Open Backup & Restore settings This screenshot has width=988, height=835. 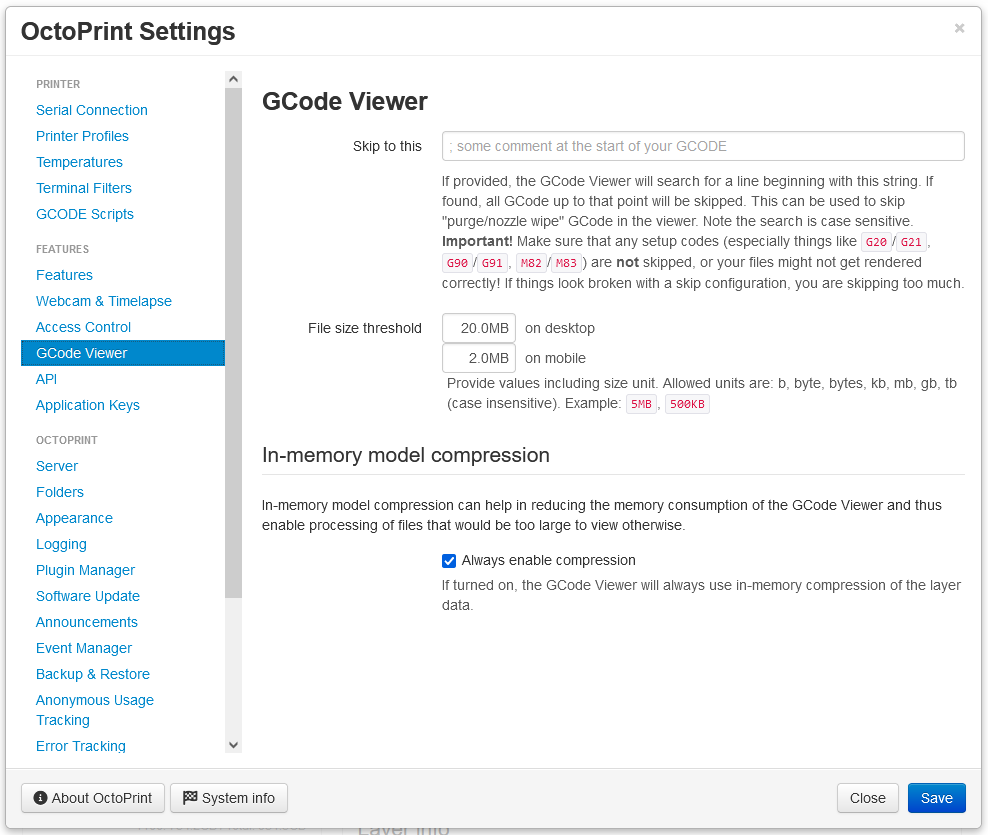(92, 674)
